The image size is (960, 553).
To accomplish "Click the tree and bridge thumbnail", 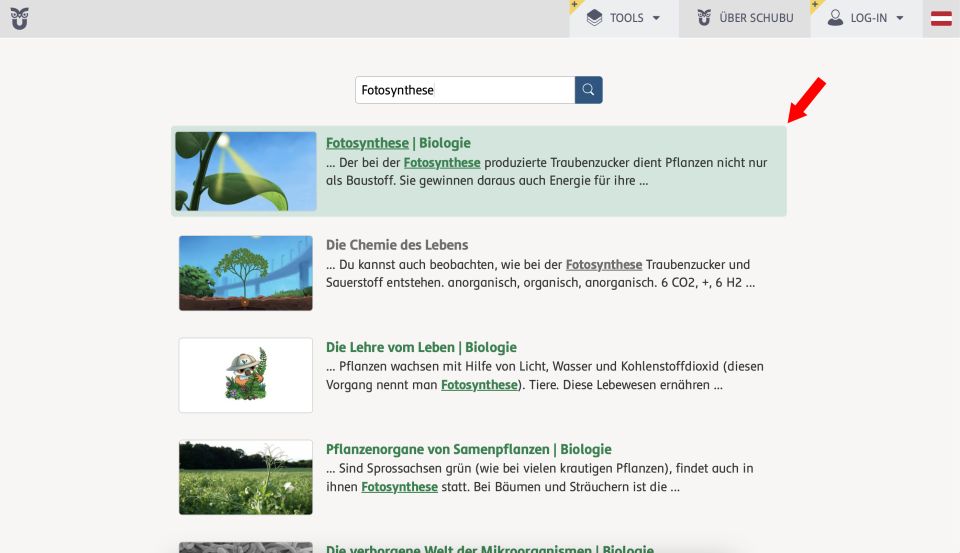I will coord(246,273).
